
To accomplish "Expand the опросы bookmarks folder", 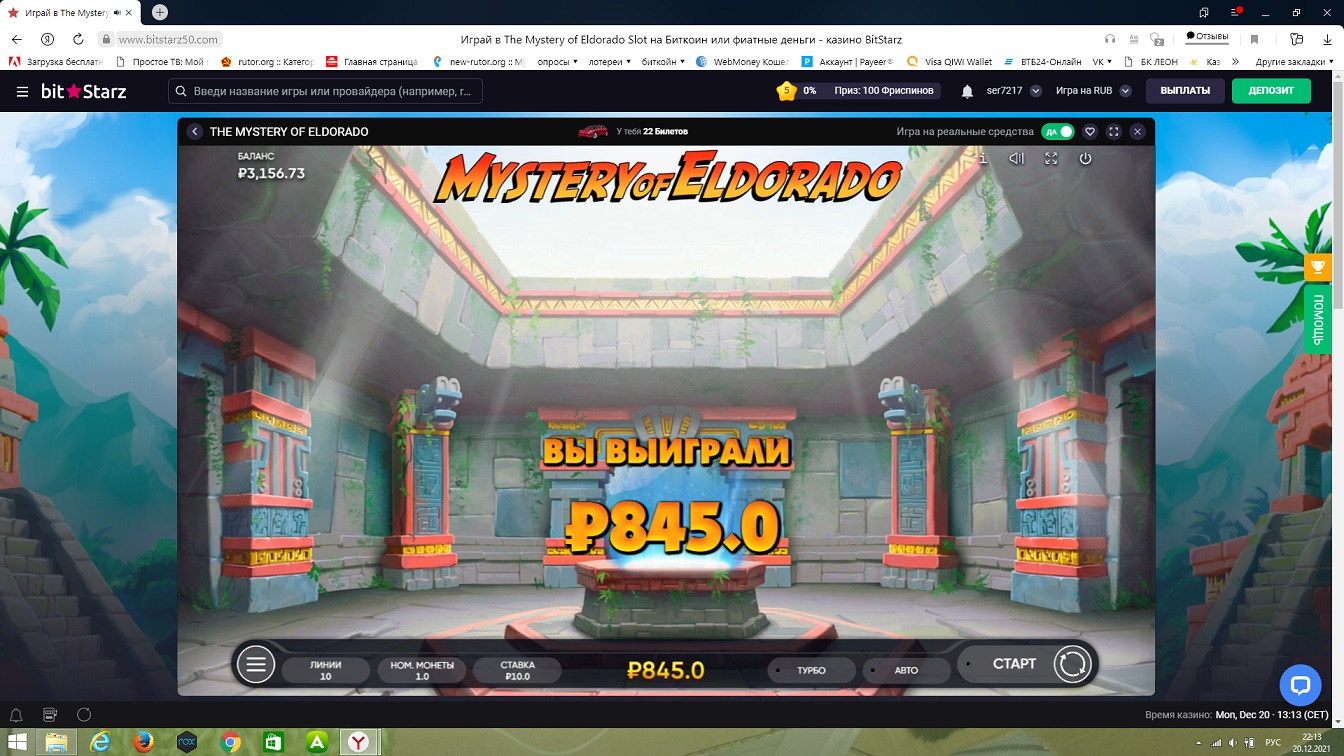I will point(557,62).
